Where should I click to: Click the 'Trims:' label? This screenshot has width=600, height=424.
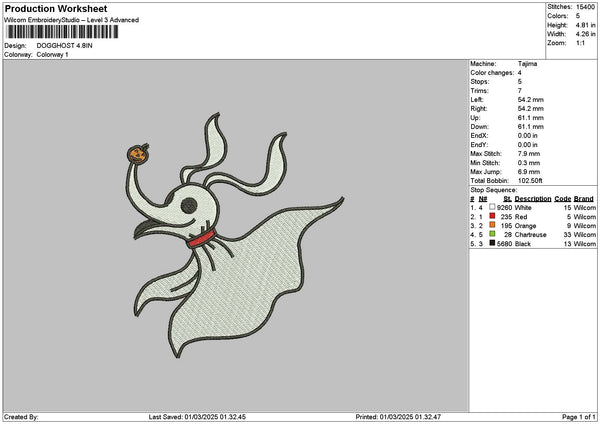pyautogui.click(x=479, y=91)
